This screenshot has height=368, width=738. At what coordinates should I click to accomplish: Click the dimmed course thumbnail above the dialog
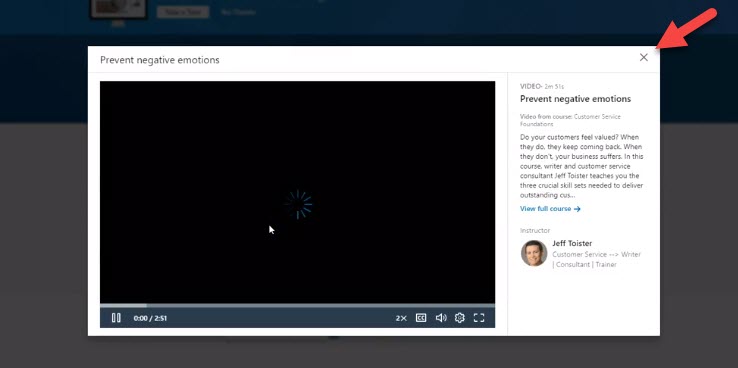click(x=118, y=9)
